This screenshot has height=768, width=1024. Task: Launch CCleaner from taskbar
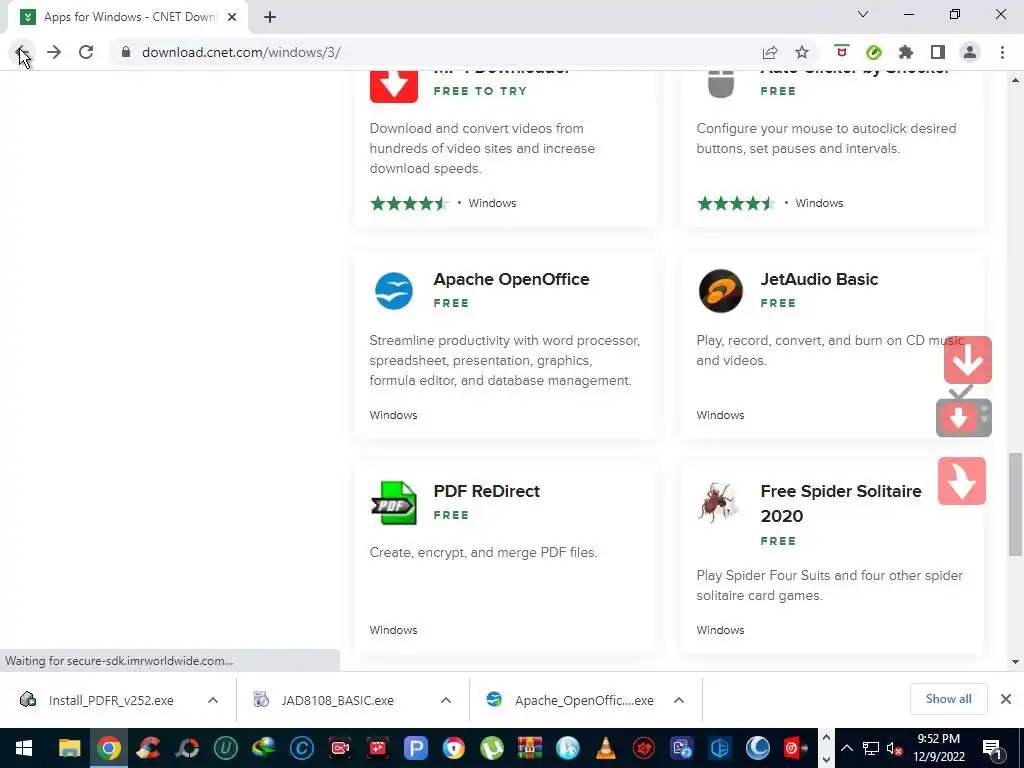click(148, 748)
